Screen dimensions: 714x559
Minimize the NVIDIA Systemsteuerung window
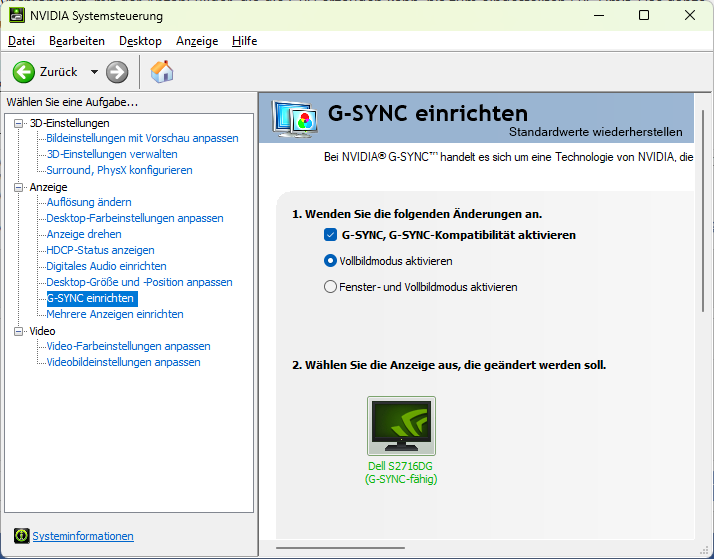(599, 15)
